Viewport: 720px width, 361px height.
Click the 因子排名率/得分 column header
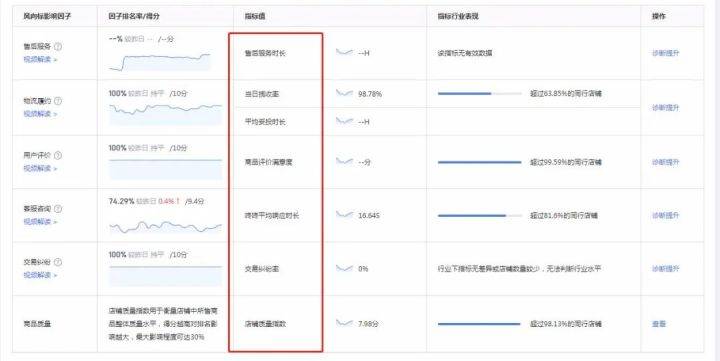134,16
